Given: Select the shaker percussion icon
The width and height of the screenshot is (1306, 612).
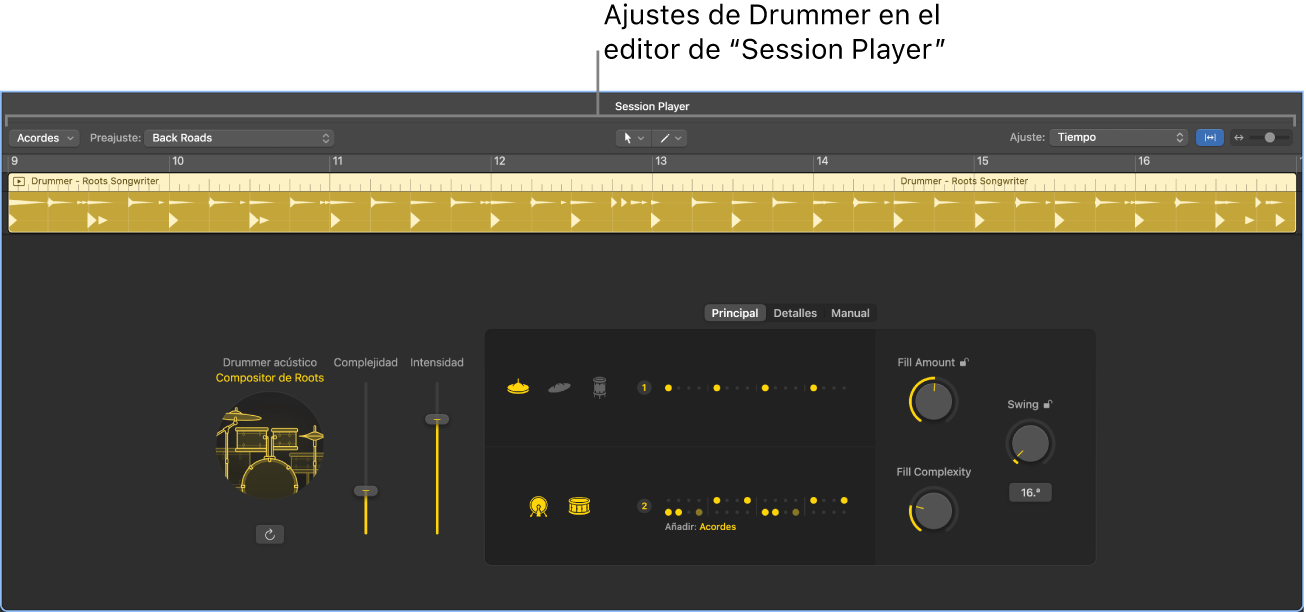Looking at the screenshot, I should click(x=598, y=388).
